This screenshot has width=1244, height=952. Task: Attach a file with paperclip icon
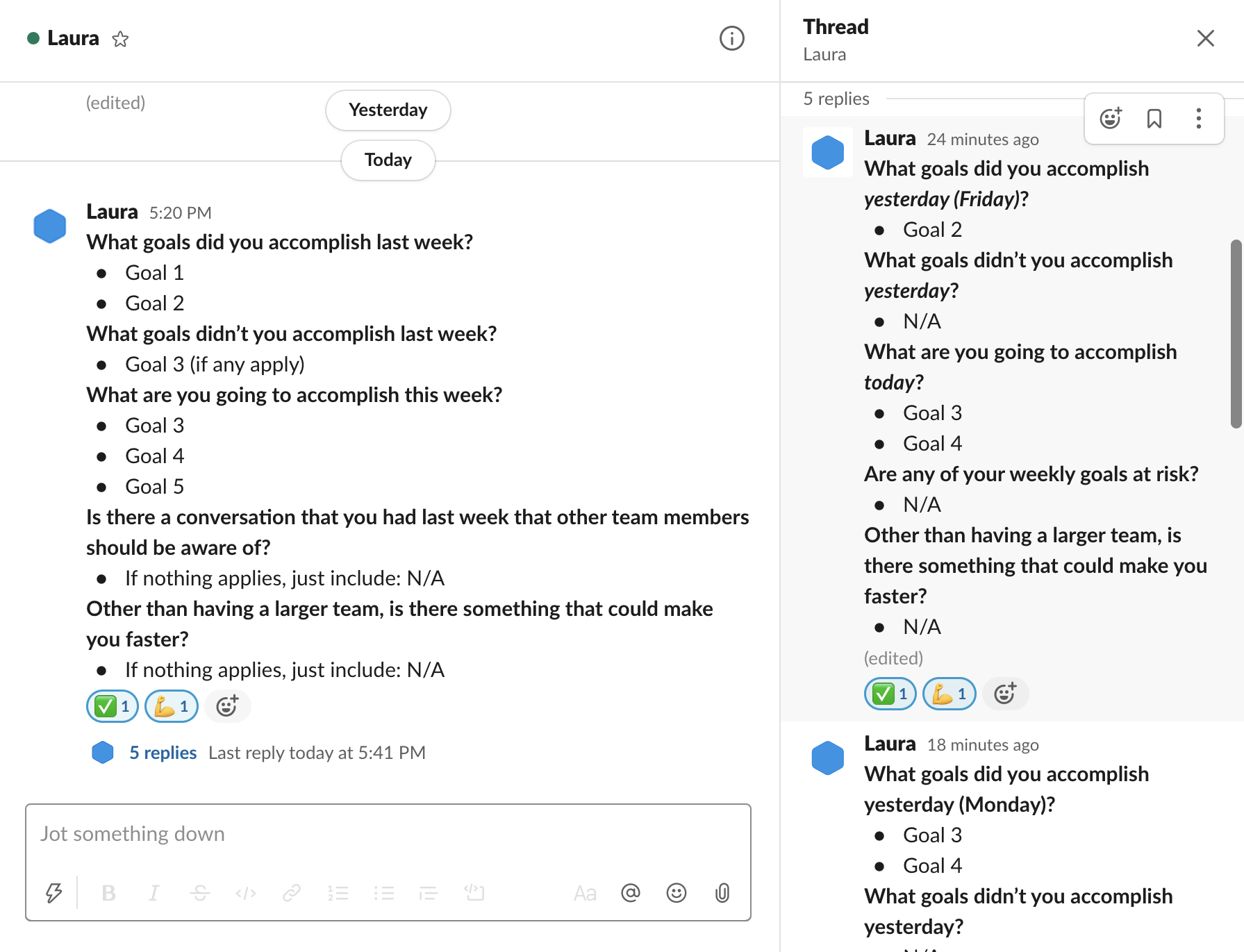tap(722, 893)
